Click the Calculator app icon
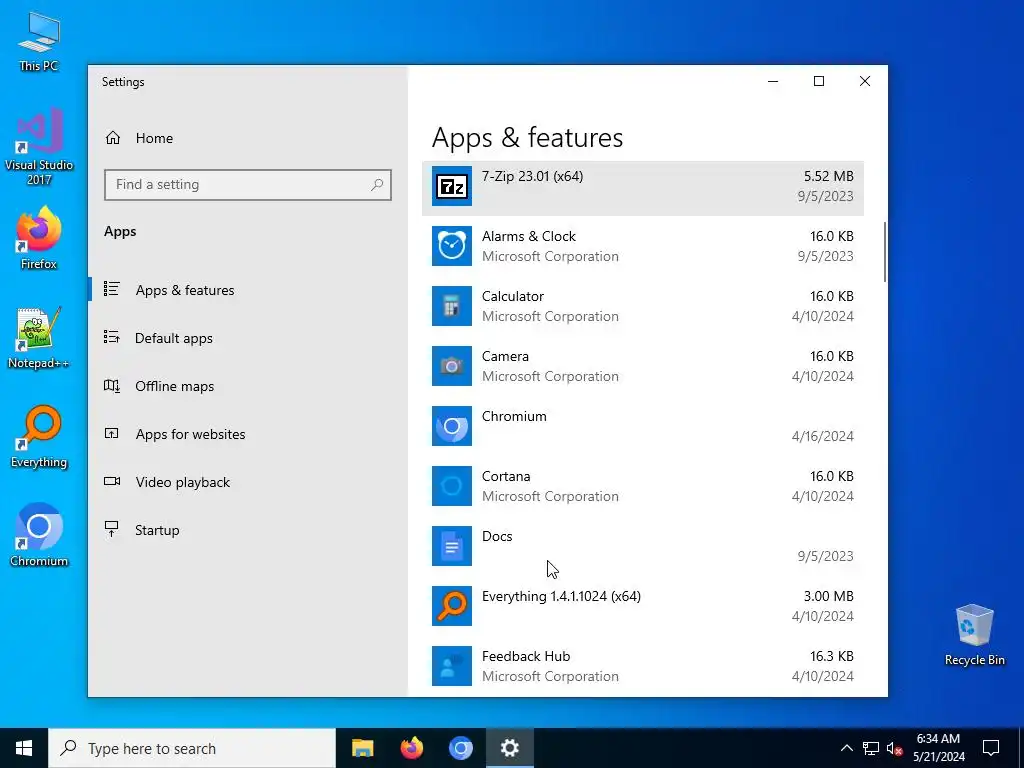The image size is (1024, 768). click(x=451, y=306)
